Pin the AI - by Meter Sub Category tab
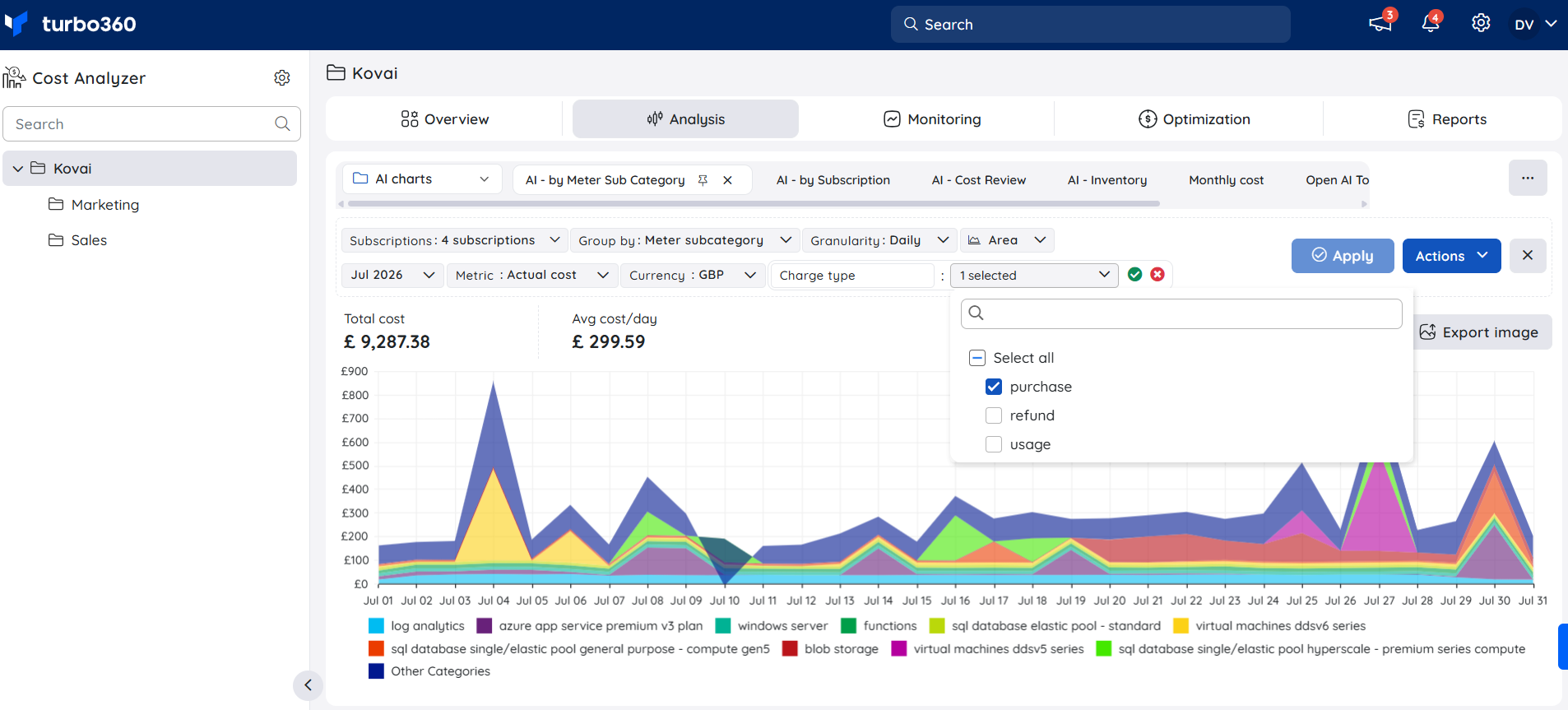Image resolution: width=1568 pixels, height=710 pixels. 703,180
